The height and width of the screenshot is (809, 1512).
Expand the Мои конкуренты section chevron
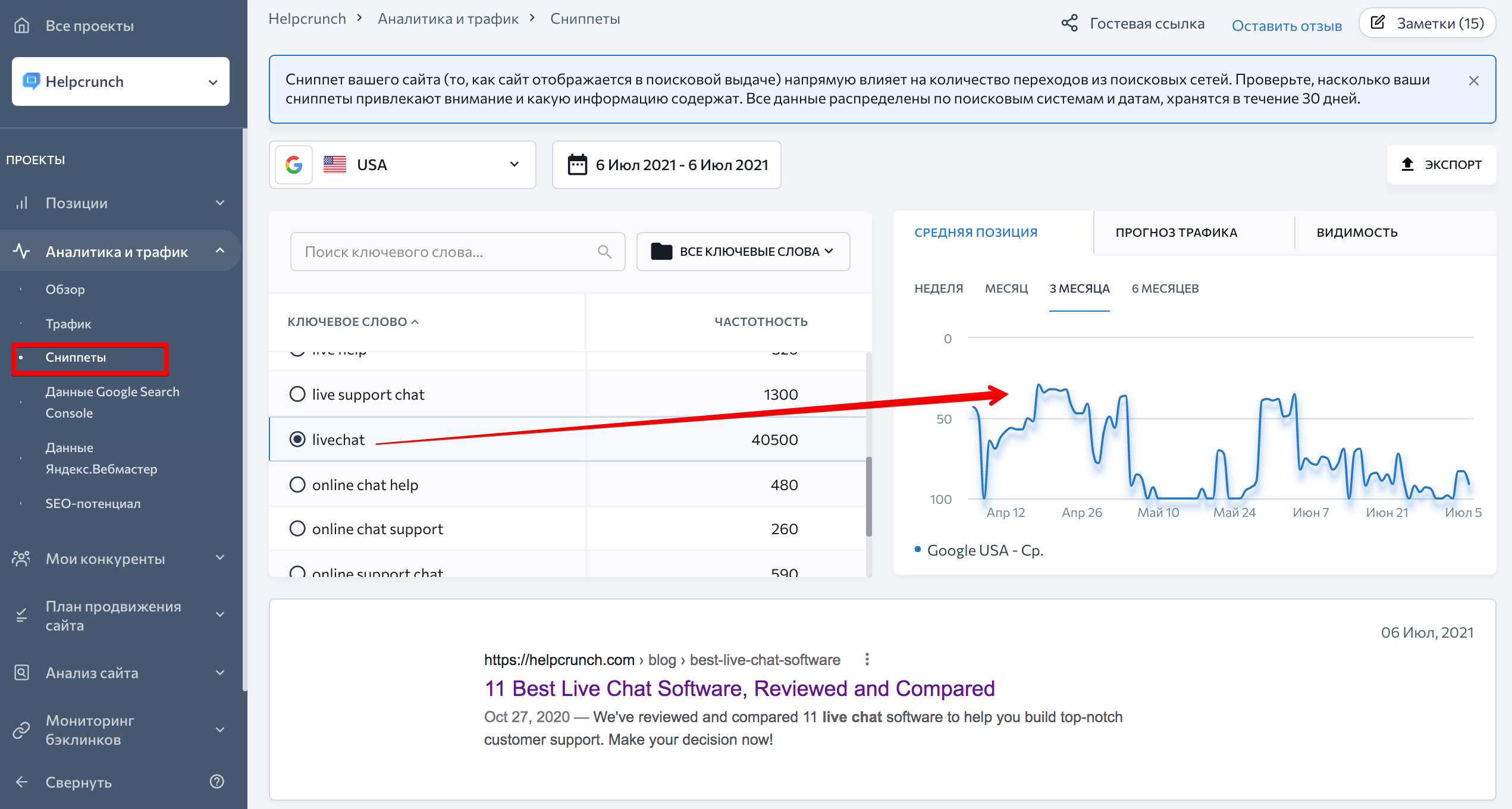(220, 557)
